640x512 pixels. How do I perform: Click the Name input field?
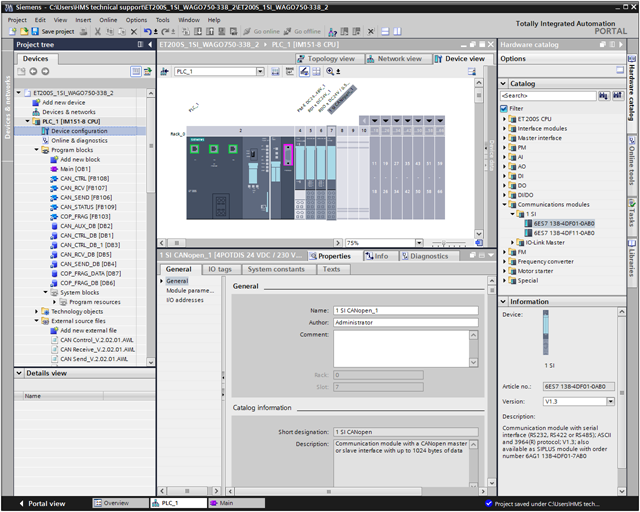click(x=406, y=311)
